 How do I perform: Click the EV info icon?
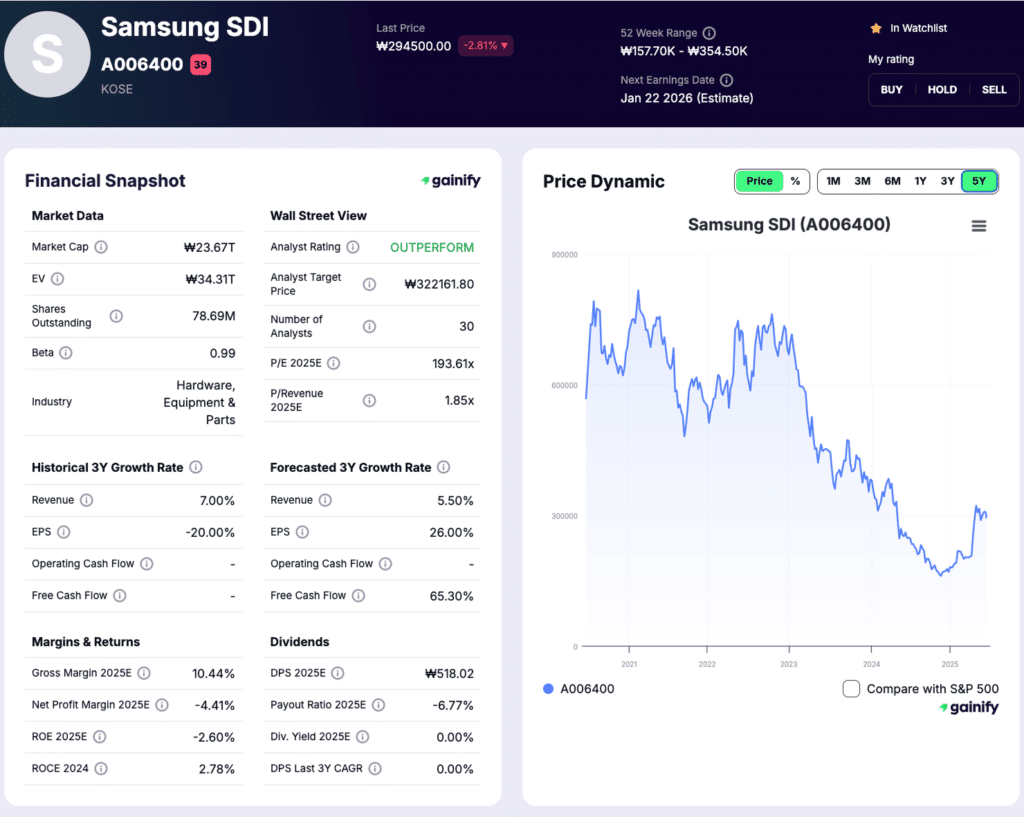[57, 278]
